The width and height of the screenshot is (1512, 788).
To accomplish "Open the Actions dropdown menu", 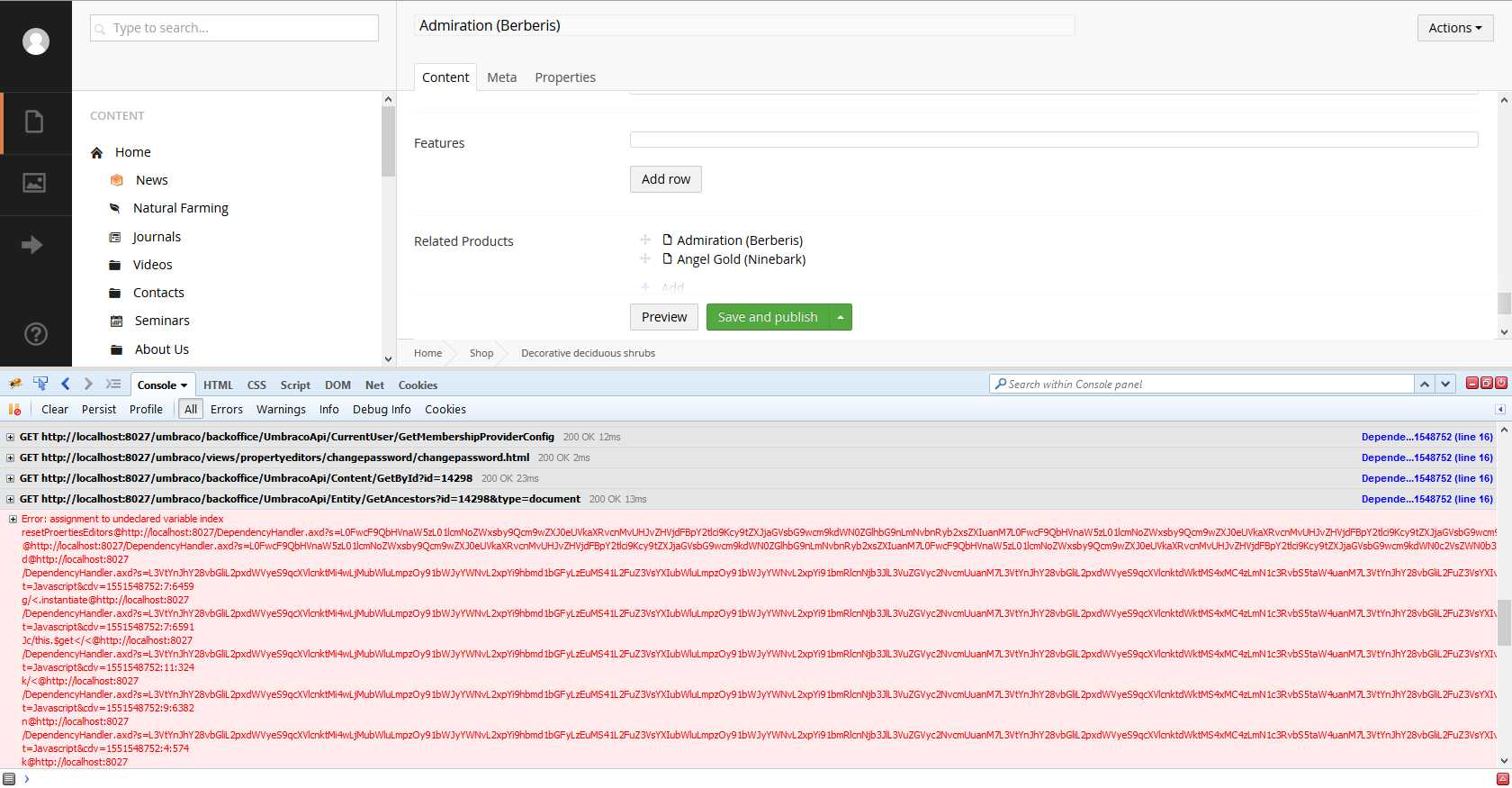I will point(1454,28).
